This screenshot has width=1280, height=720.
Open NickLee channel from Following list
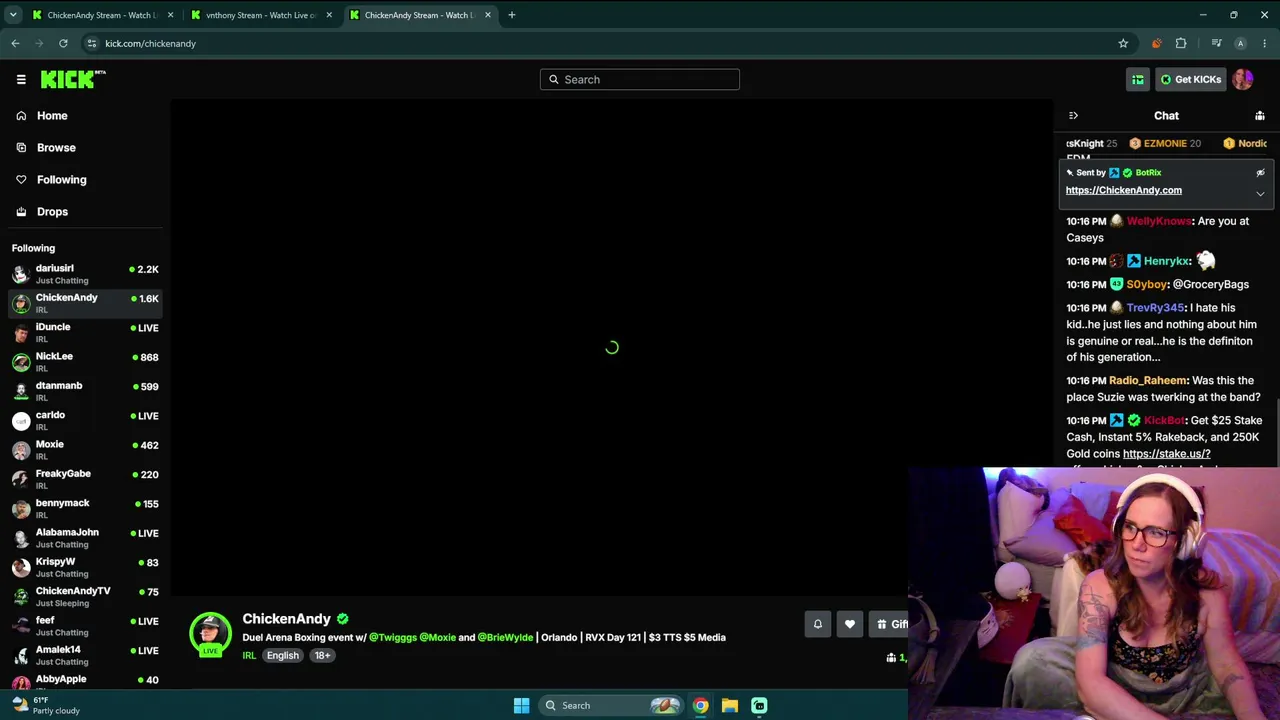(x=85, y=362)
